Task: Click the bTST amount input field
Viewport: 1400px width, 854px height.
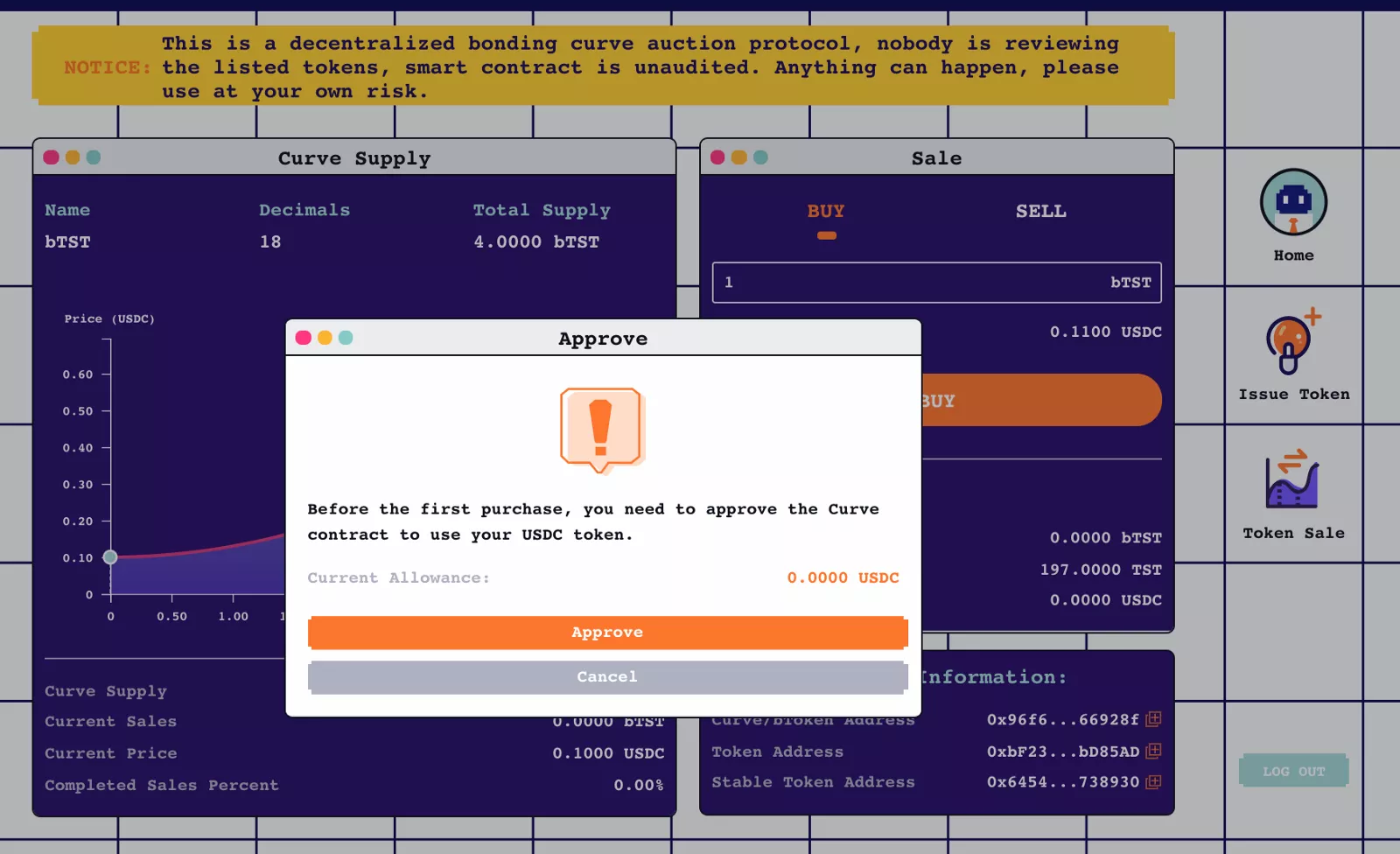Action: (x=936, y=283)
